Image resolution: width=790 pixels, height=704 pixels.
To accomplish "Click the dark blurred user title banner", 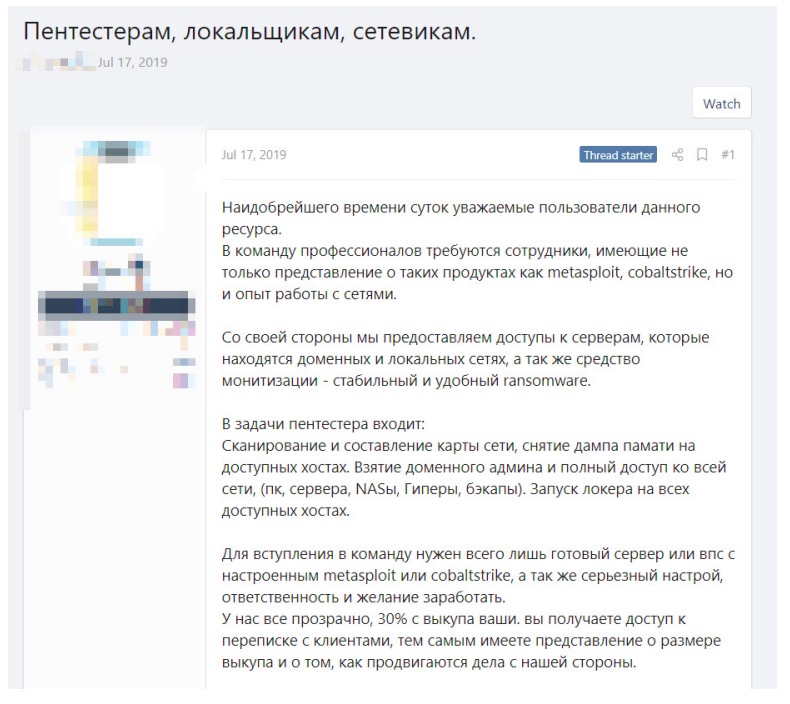I will 114,305.
